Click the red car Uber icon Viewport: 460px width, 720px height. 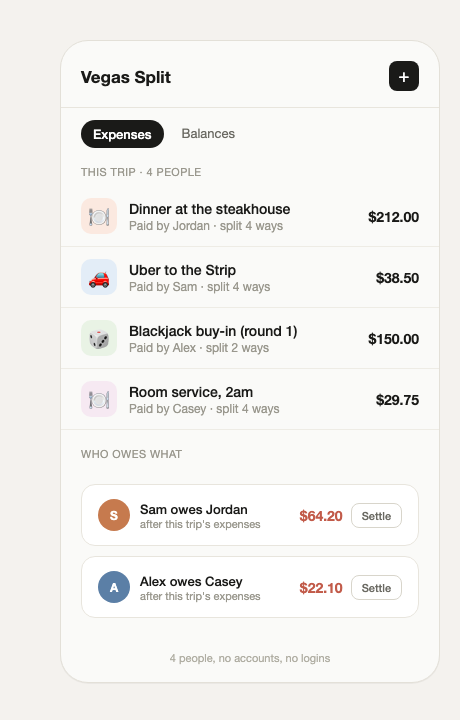pos(99,277)
